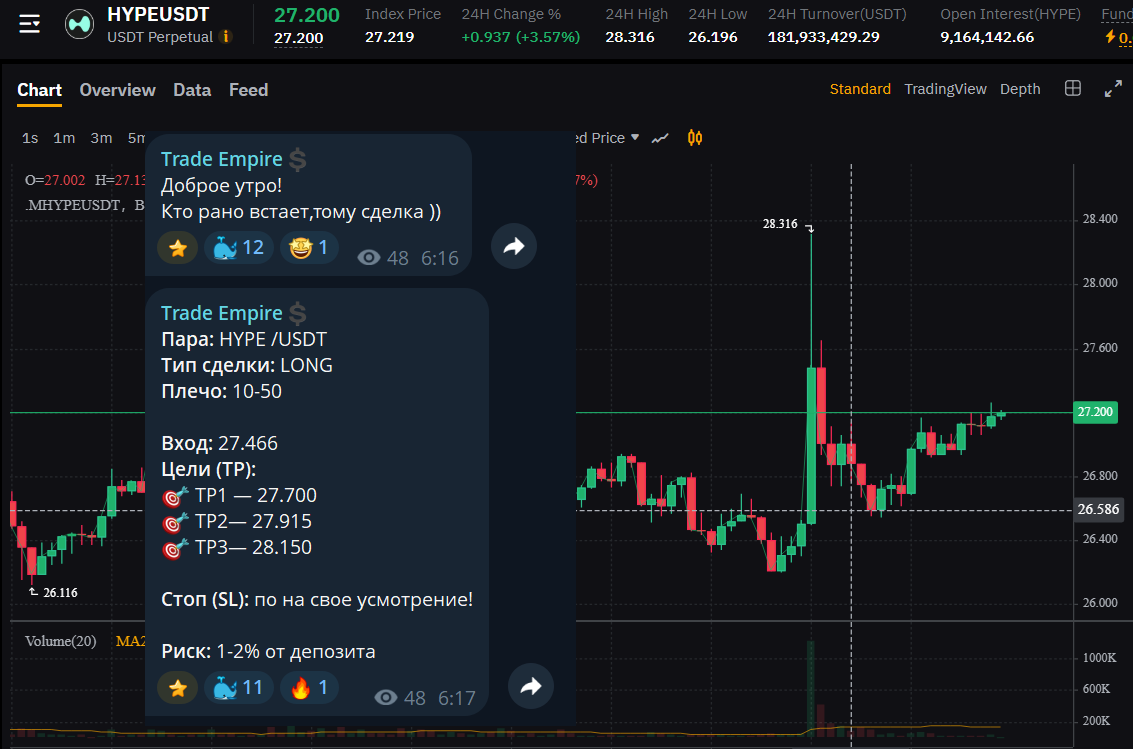Viewport: 1133px width, 749px height.
Task: Switch chart view to Depth
Action: point(1020,89)
